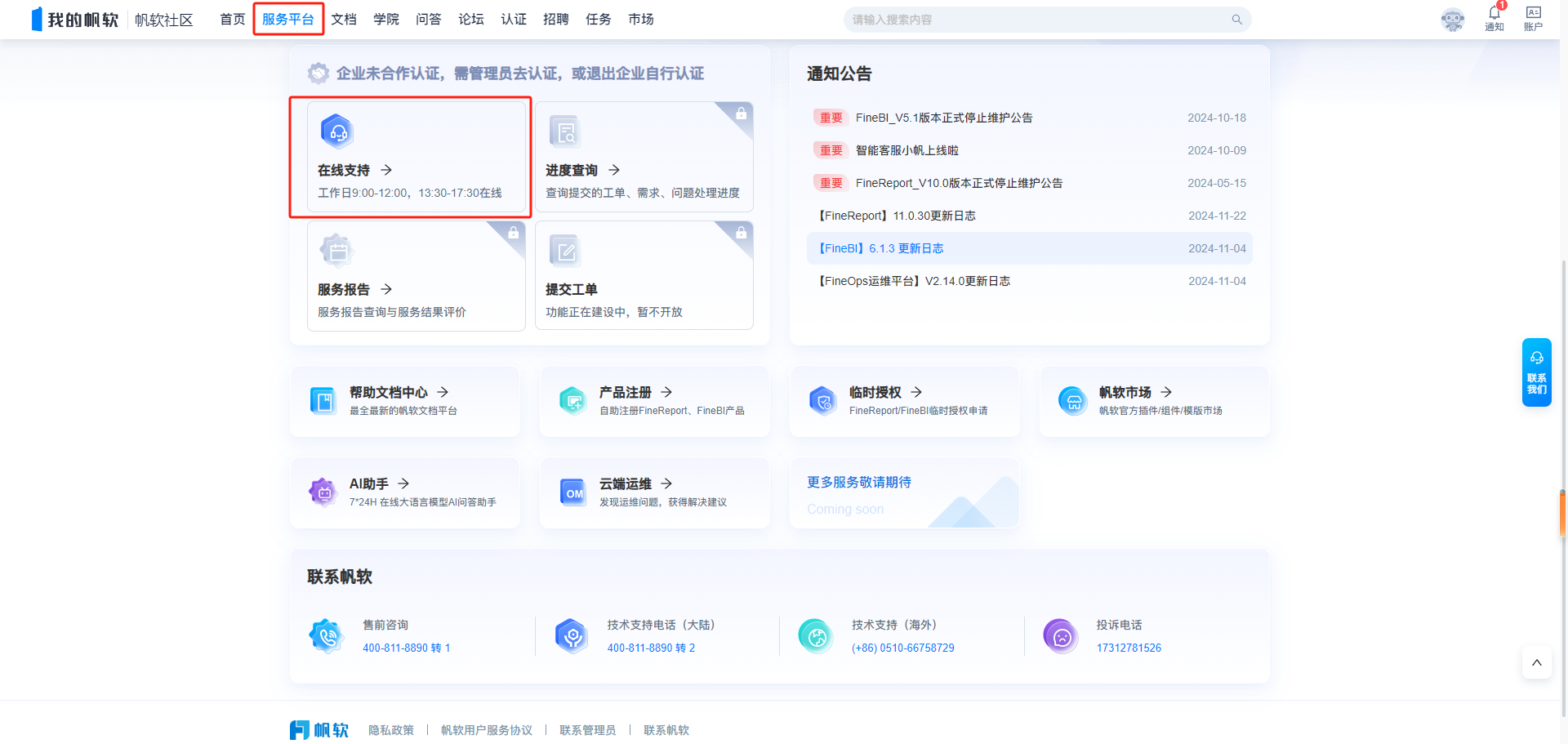Click the AI助手 robot icon
The image size is (1568, 744).
click(323, 492)
